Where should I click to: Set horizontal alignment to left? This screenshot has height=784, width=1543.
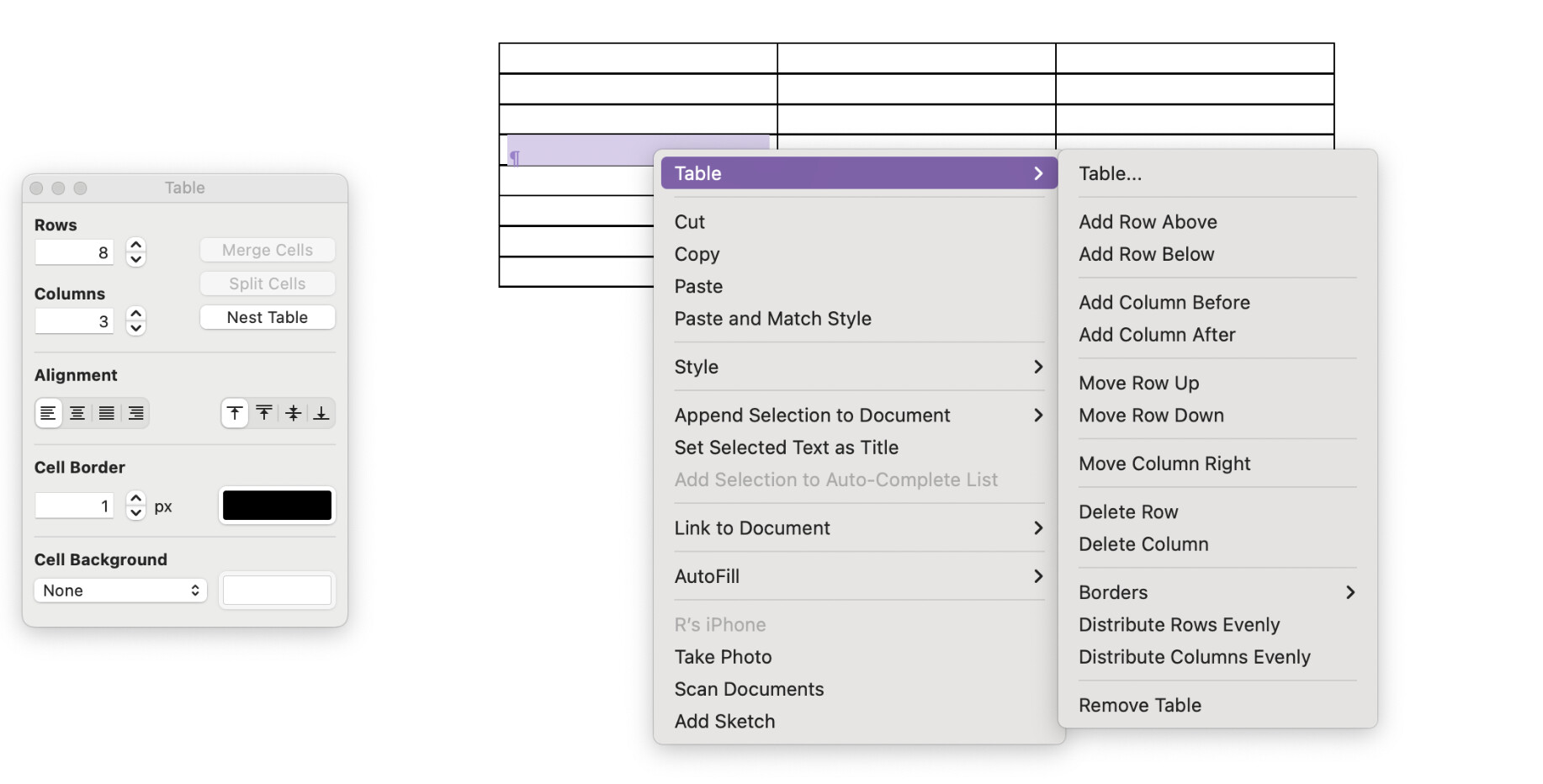pyautogui.click(x=48, y=413)
